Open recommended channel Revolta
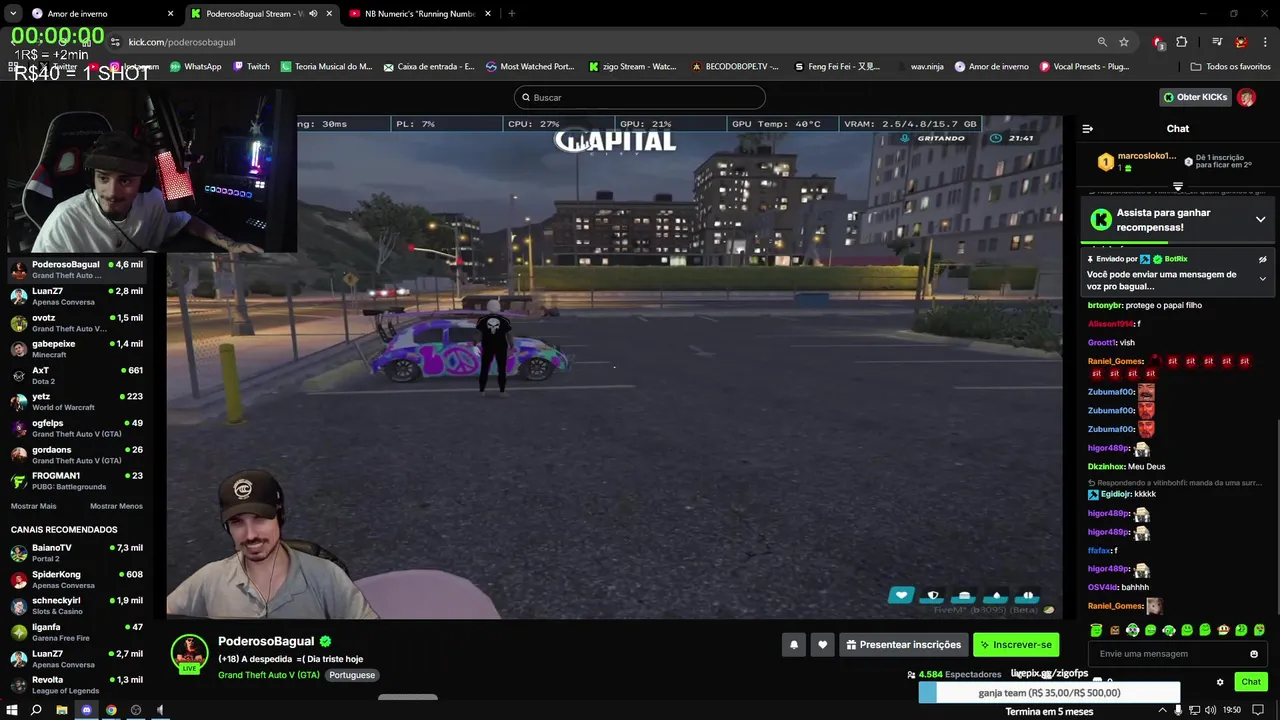The height and width of the screenshot is (720, 1280). 76,685
